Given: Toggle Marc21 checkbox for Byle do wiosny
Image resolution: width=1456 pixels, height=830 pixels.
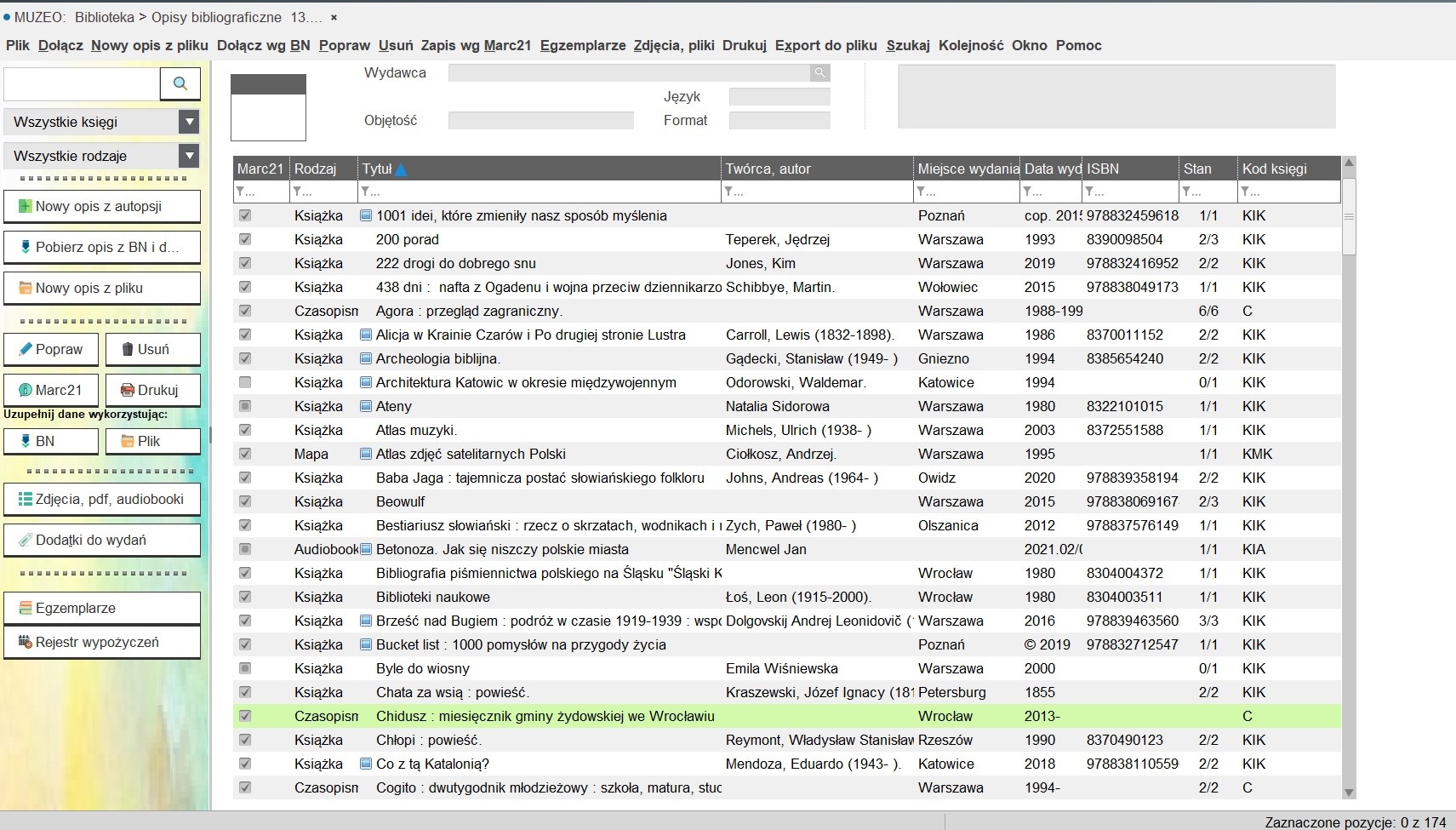Looking at the screenshot, I should point(245,669).
